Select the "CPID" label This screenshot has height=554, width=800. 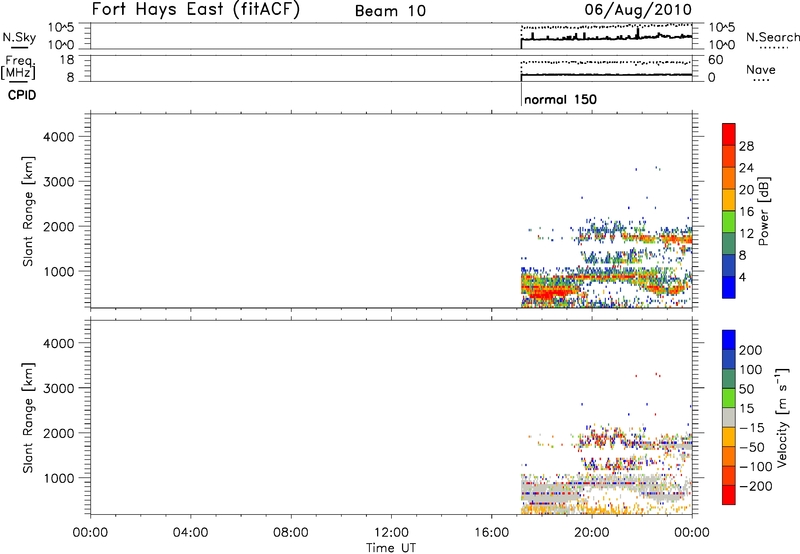(x=22, y=95)
